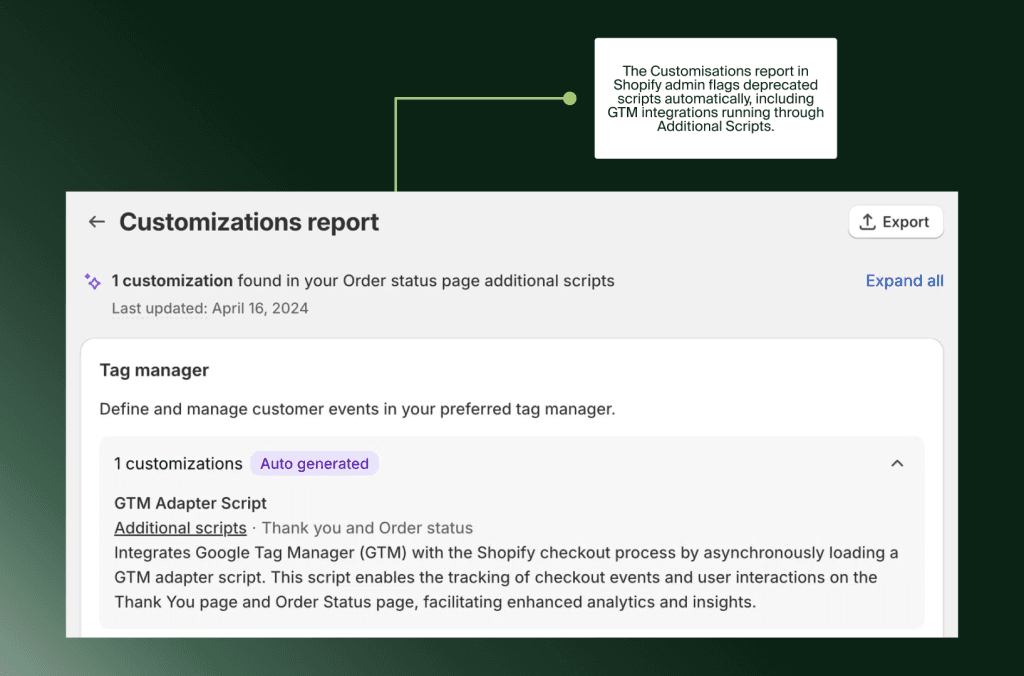
Task: Click 'Thank you and Order status' text
Action: click(367, 528)
